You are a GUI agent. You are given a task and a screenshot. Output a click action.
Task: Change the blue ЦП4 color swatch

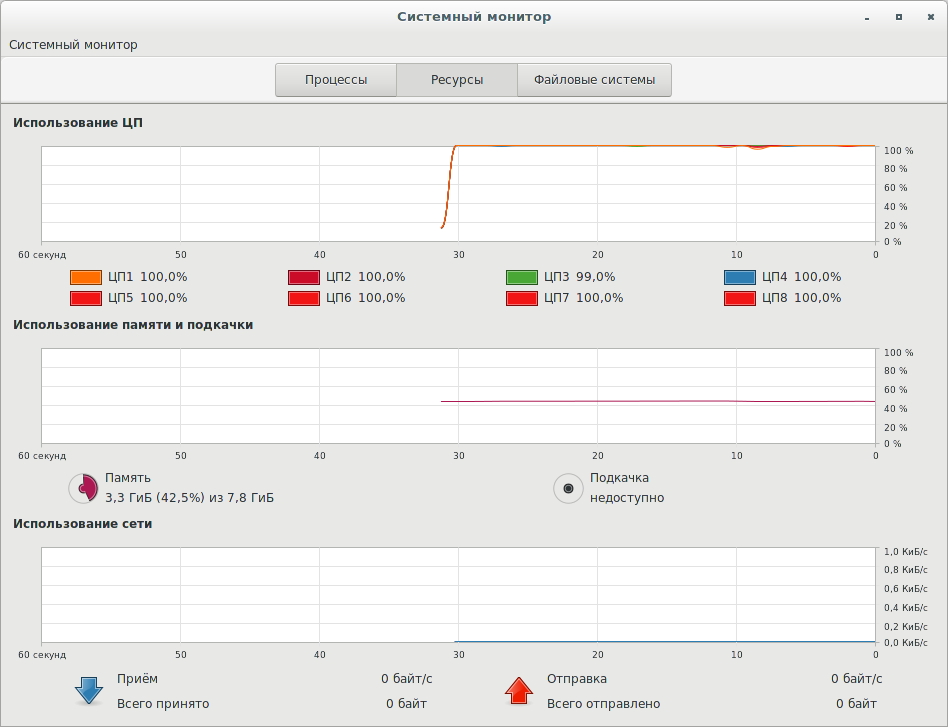click(740, 277)
